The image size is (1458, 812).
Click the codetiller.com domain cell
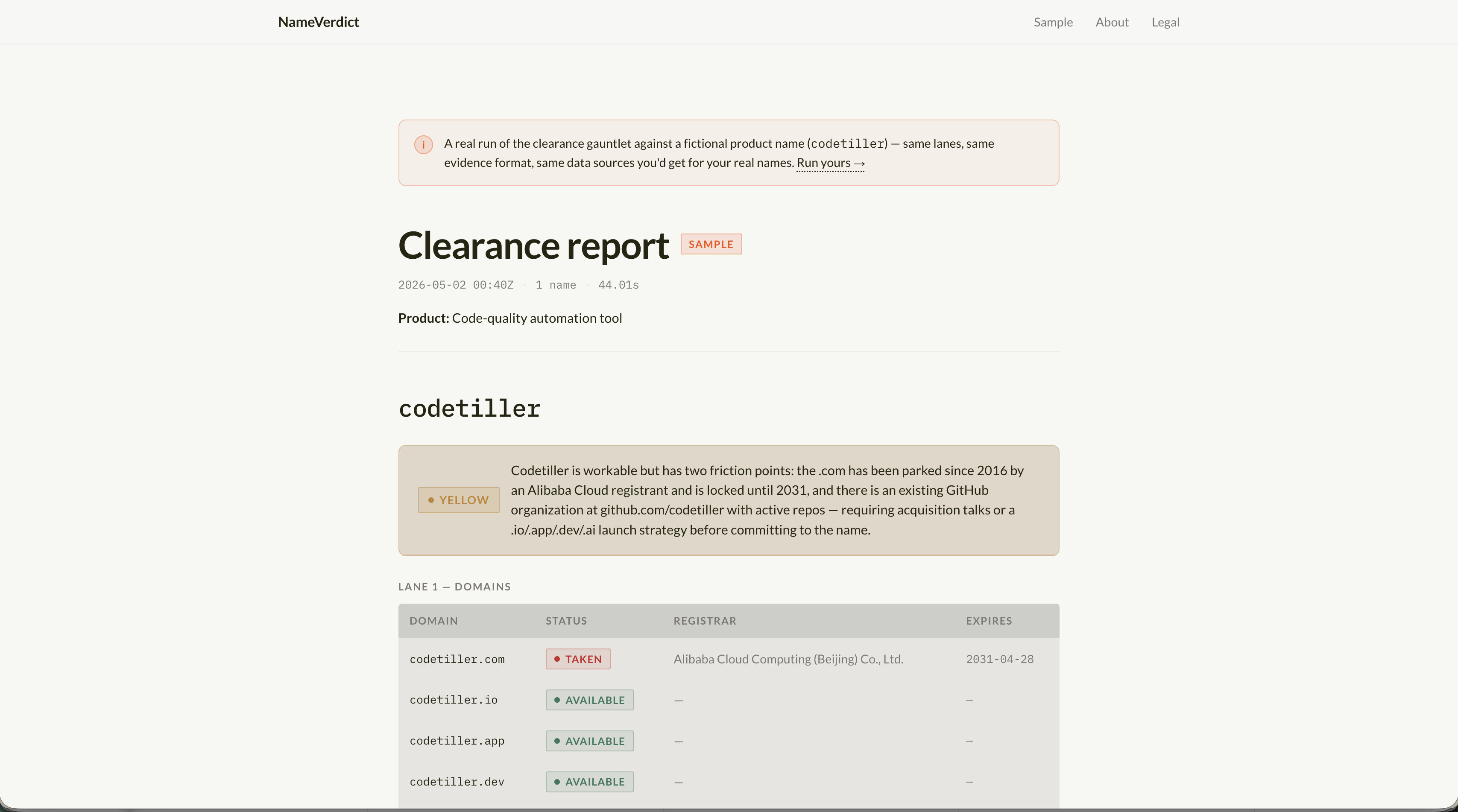457,659
